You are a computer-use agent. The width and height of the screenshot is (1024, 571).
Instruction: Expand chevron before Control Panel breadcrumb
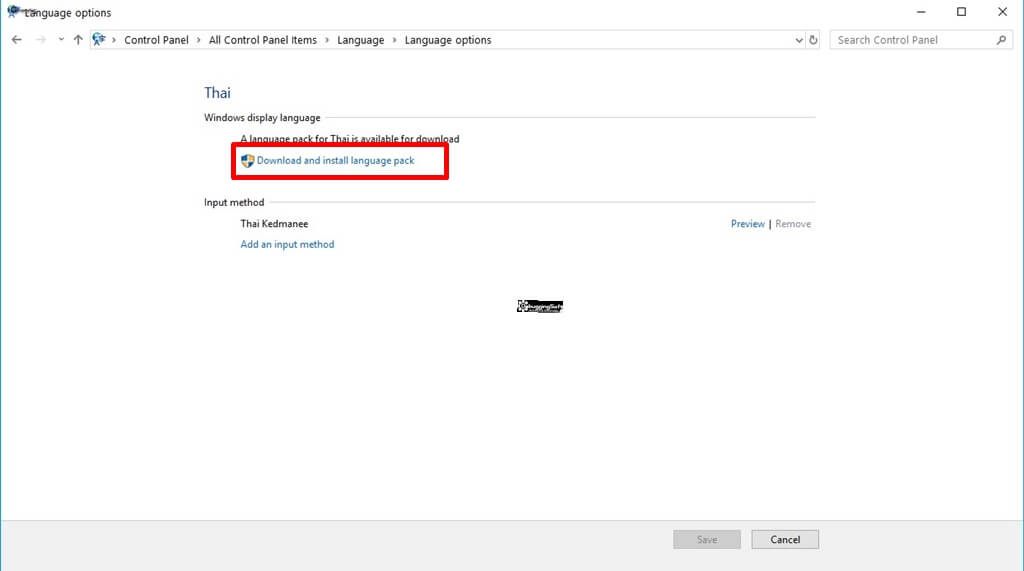click(x=114, y=40)
